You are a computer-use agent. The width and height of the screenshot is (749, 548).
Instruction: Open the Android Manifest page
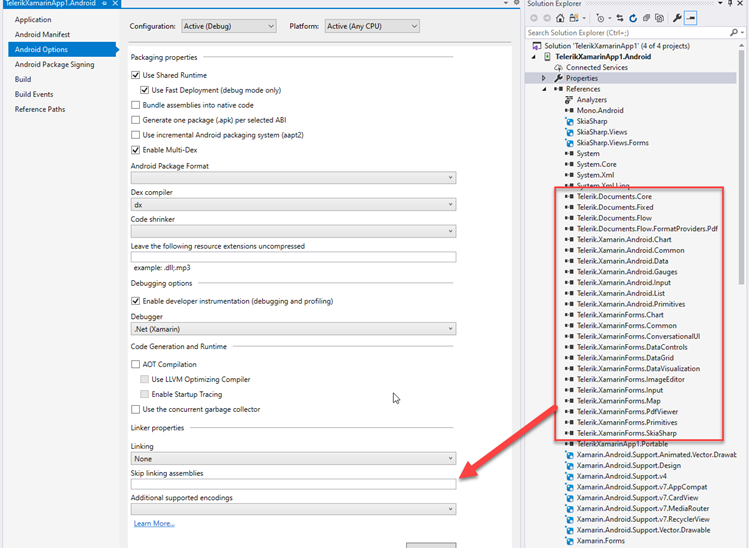[x=42, y=34]
